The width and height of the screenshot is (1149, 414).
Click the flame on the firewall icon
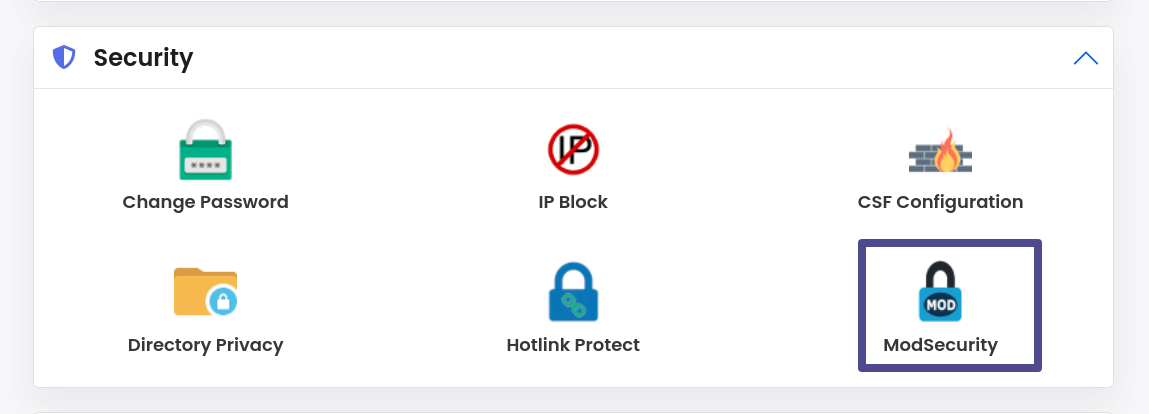[x=947, y=150]
